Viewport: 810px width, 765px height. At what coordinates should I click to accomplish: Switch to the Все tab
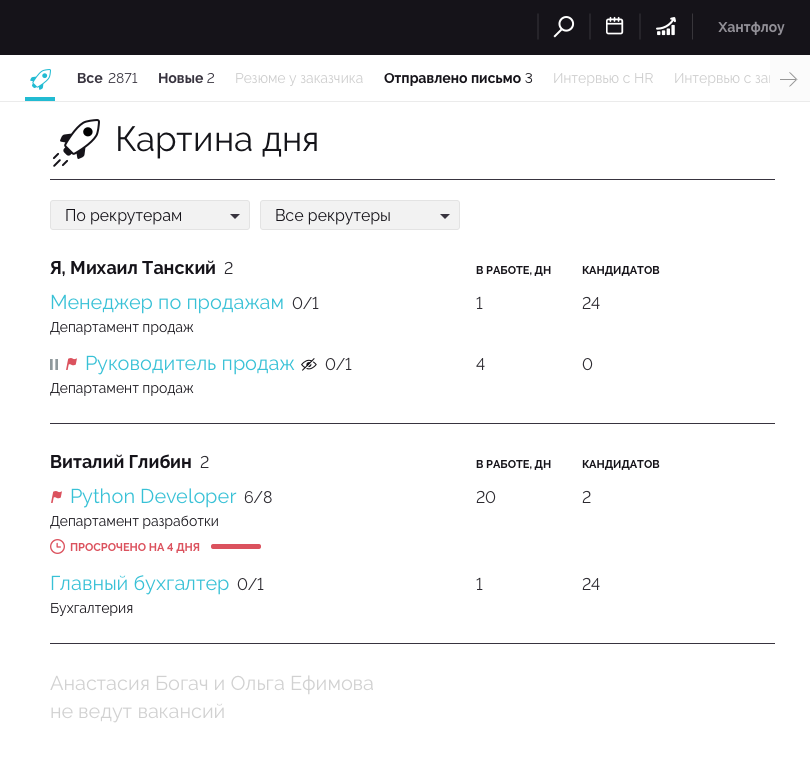88,77
